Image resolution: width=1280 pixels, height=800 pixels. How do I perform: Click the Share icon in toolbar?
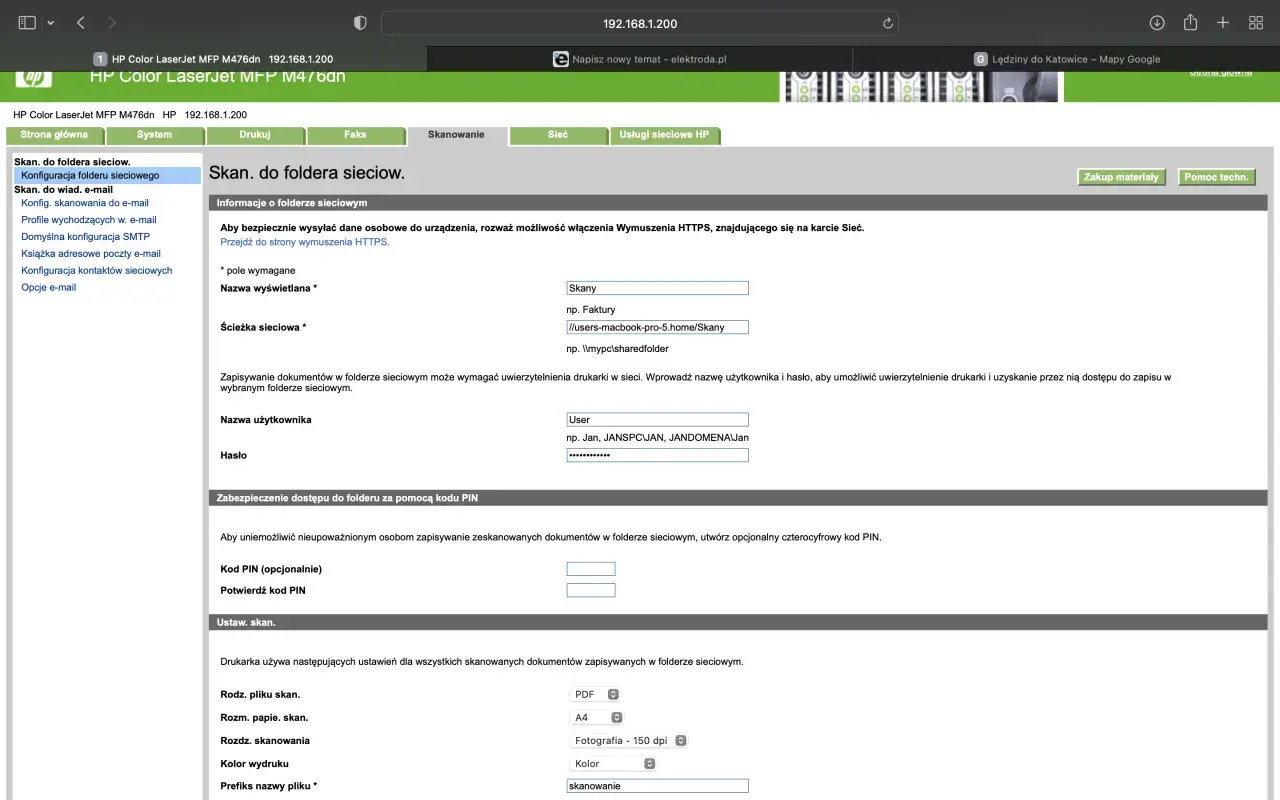coord(1190,22)
